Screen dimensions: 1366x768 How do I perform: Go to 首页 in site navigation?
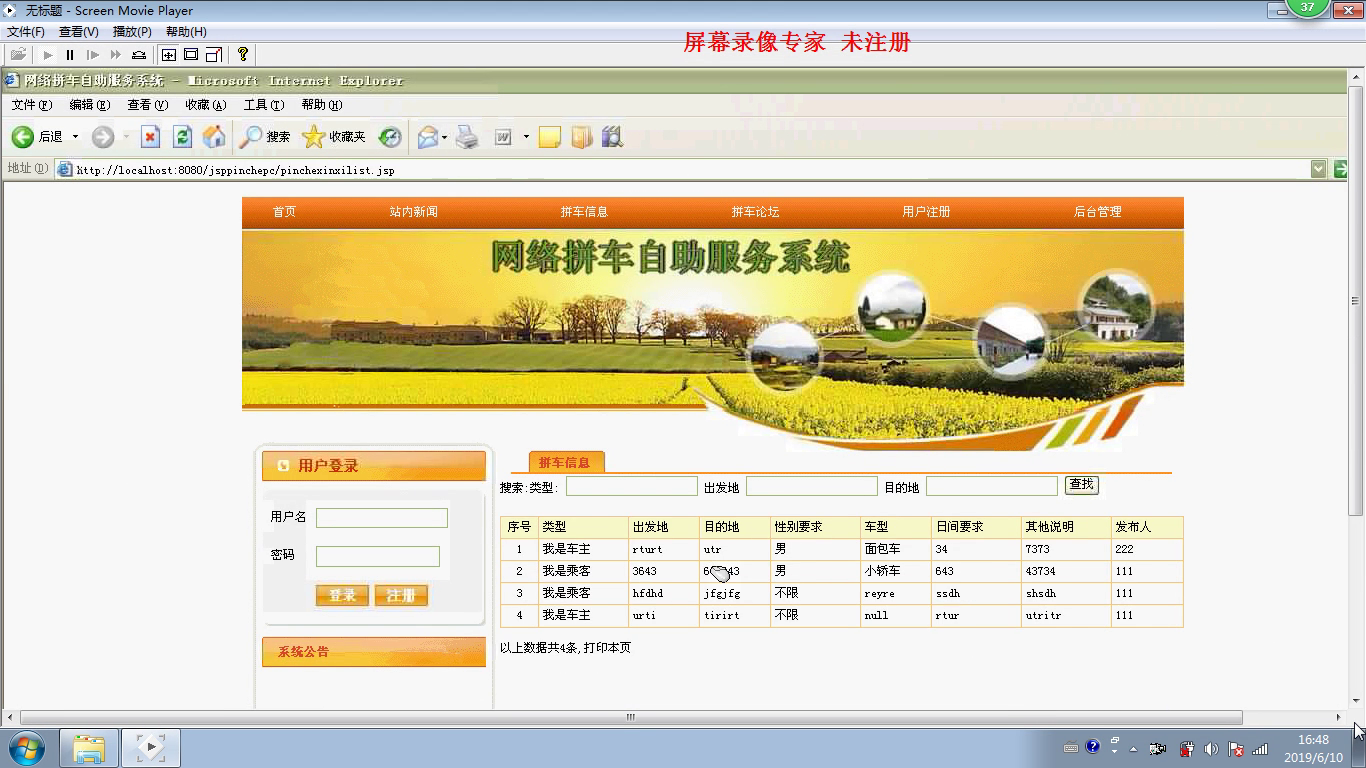pyautogui.click(x=285, y=212)
